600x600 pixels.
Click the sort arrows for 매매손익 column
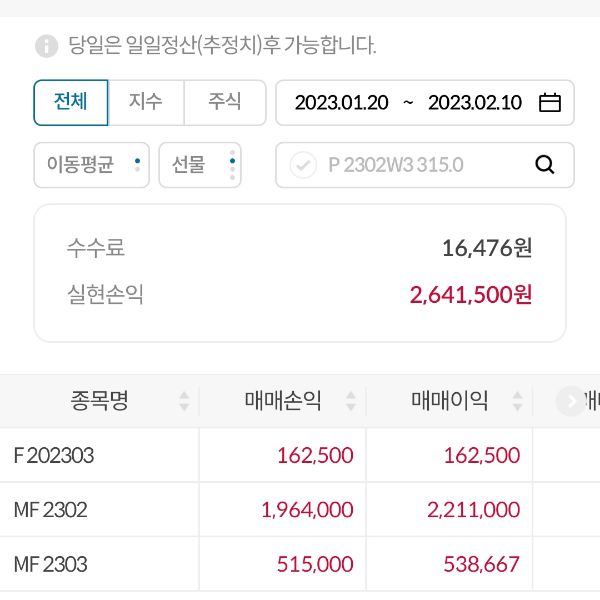pyautogui.click(x=351, y=402)
